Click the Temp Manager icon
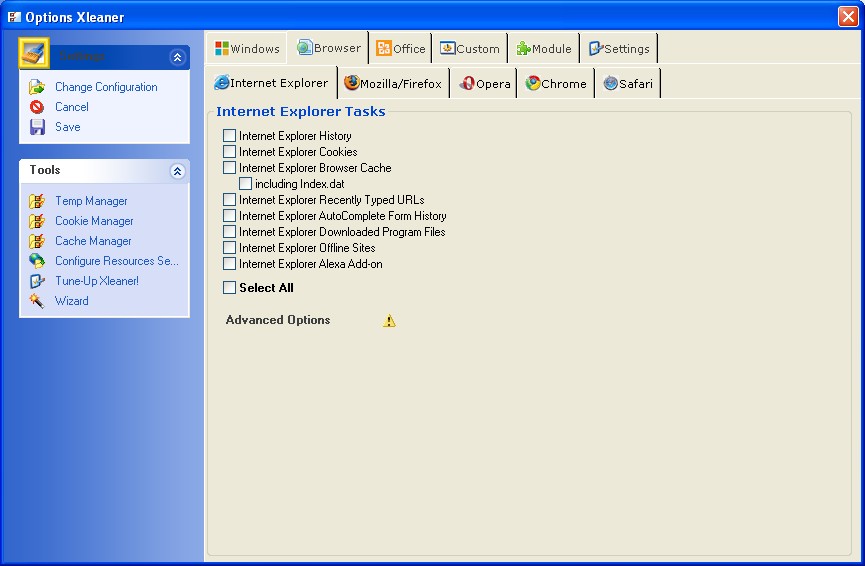 point(37,201)
